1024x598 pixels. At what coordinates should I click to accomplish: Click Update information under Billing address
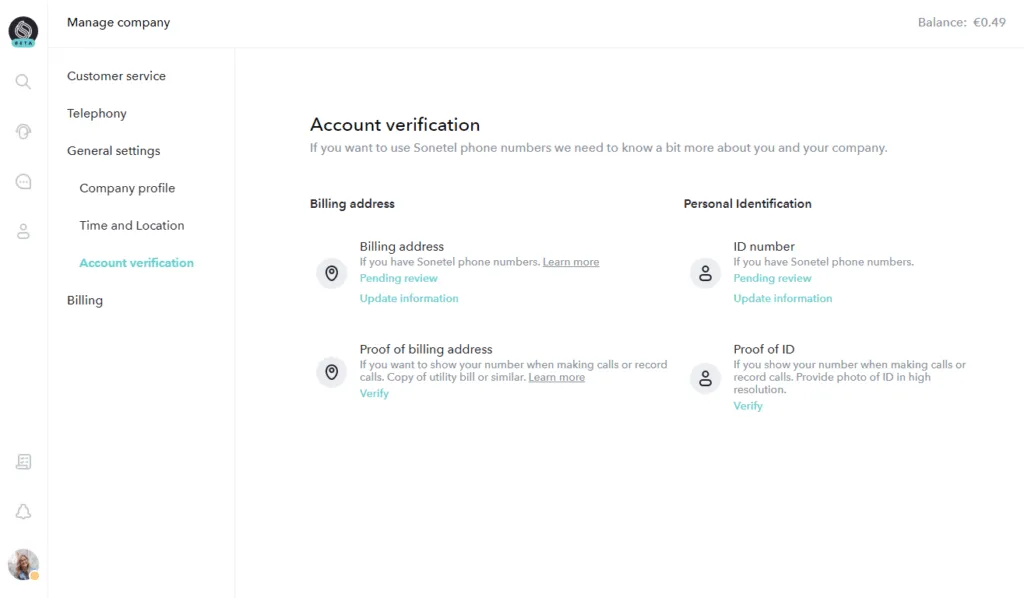click(409, 298)
